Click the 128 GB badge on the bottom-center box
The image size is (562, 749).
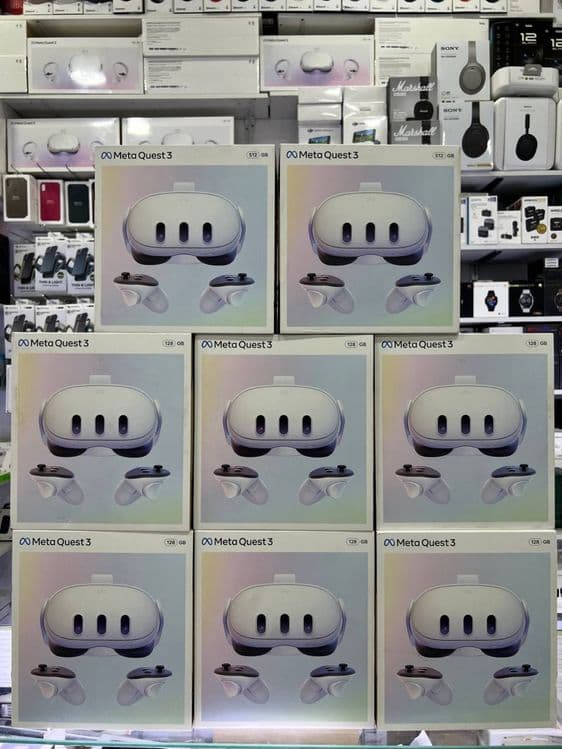(x=357, y=541)
